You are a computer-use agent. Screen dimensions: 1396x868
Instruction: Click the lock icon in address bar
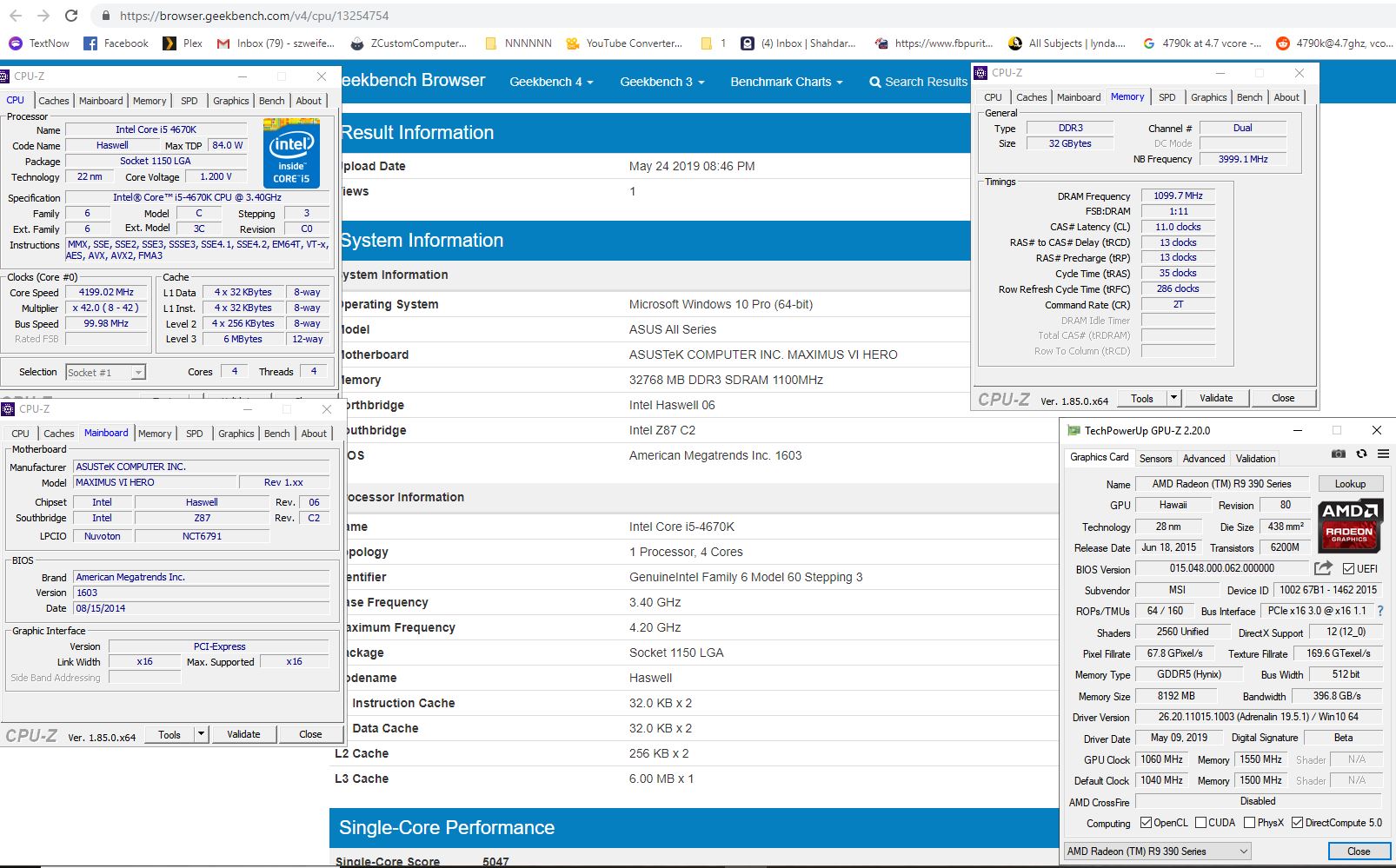(106, 16)
